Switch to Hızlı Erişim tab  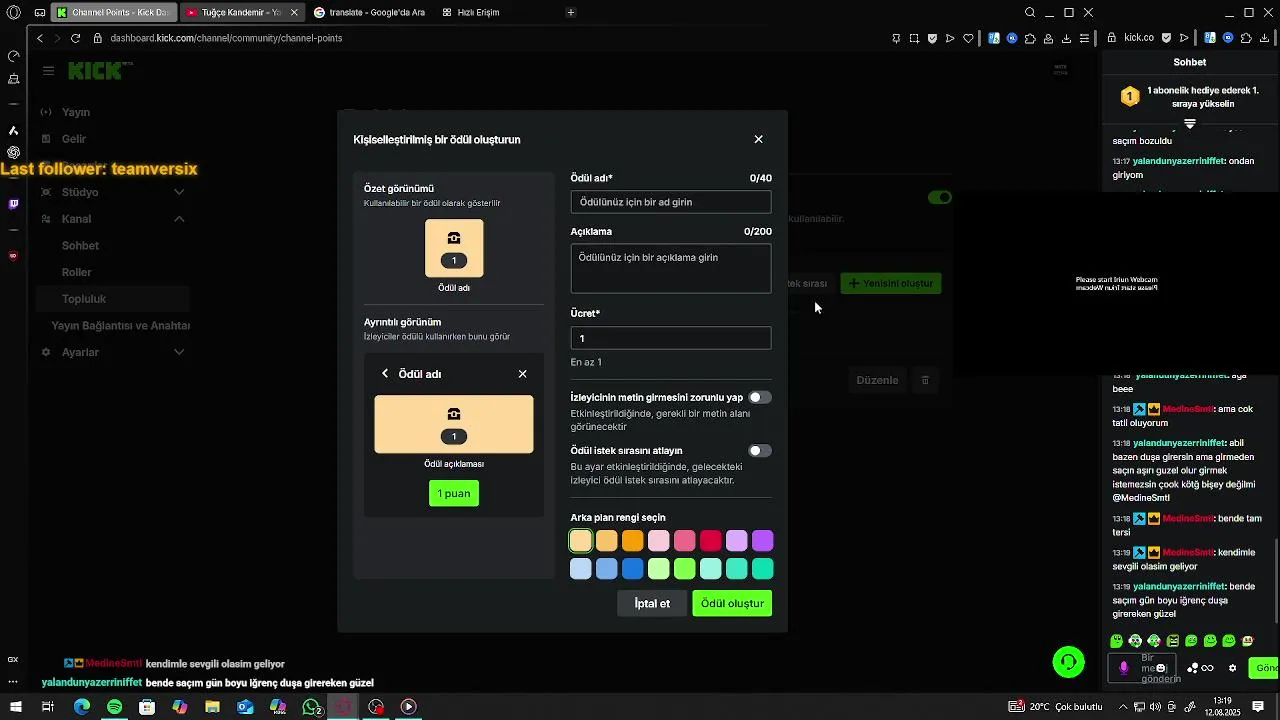(x=470, y=12)
